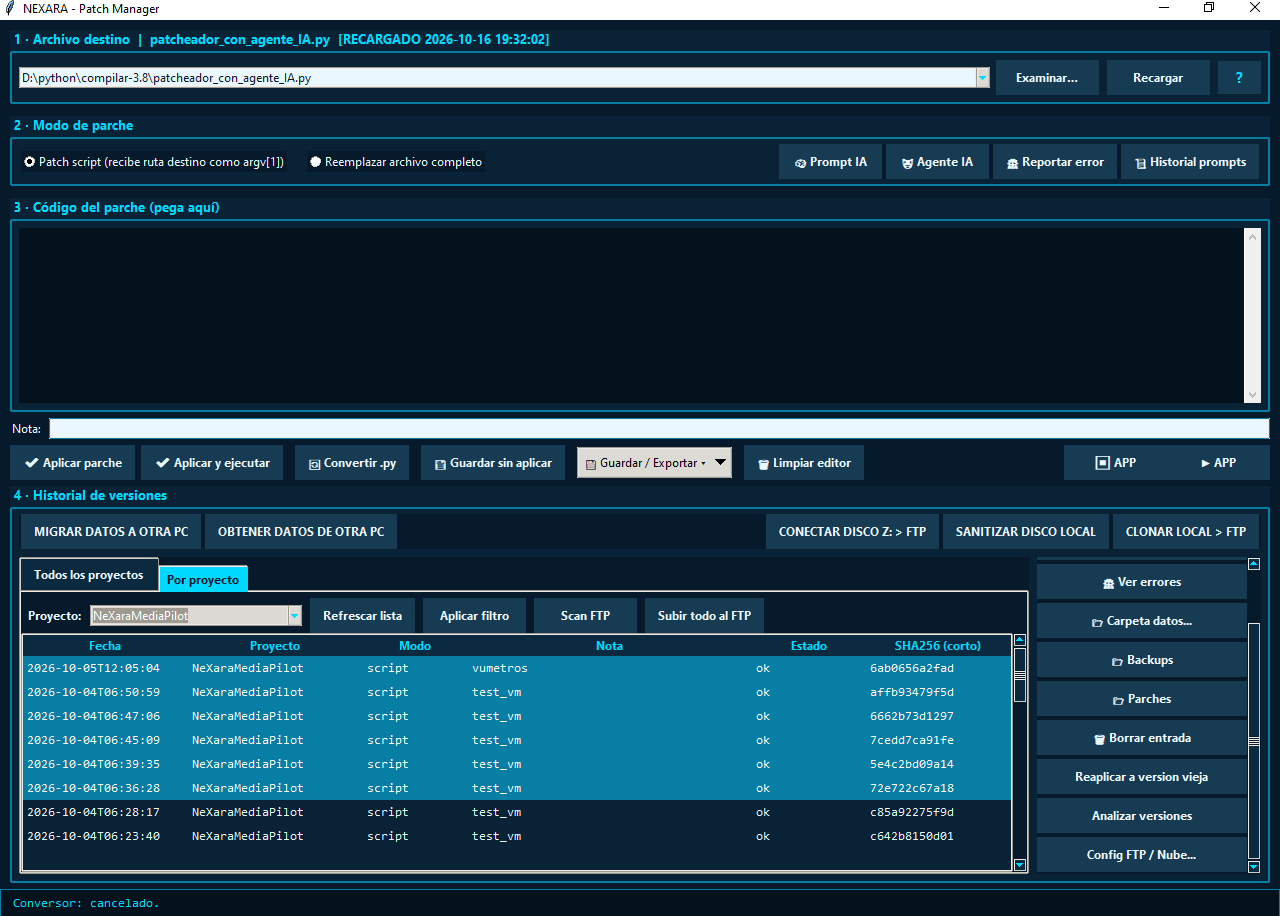Open Ver errores panel
Screen dimensions: 1280x916
tap(1142, 582)
